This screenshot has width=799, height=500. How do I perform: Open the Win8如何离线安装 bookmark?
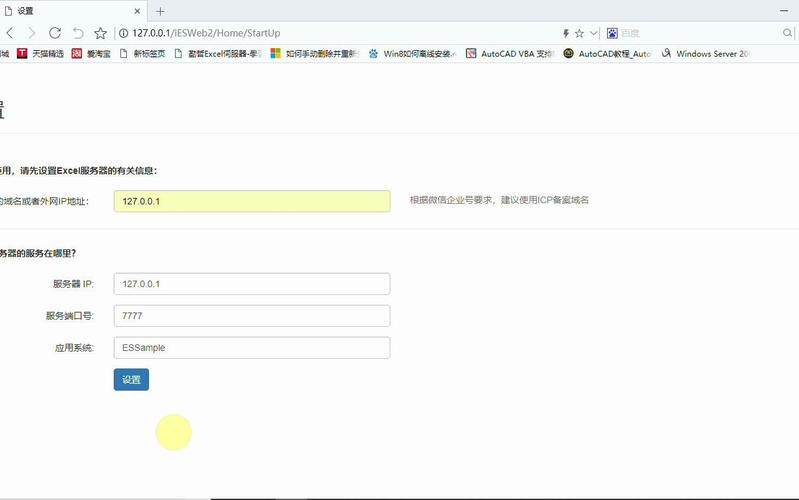coord(412,54)
